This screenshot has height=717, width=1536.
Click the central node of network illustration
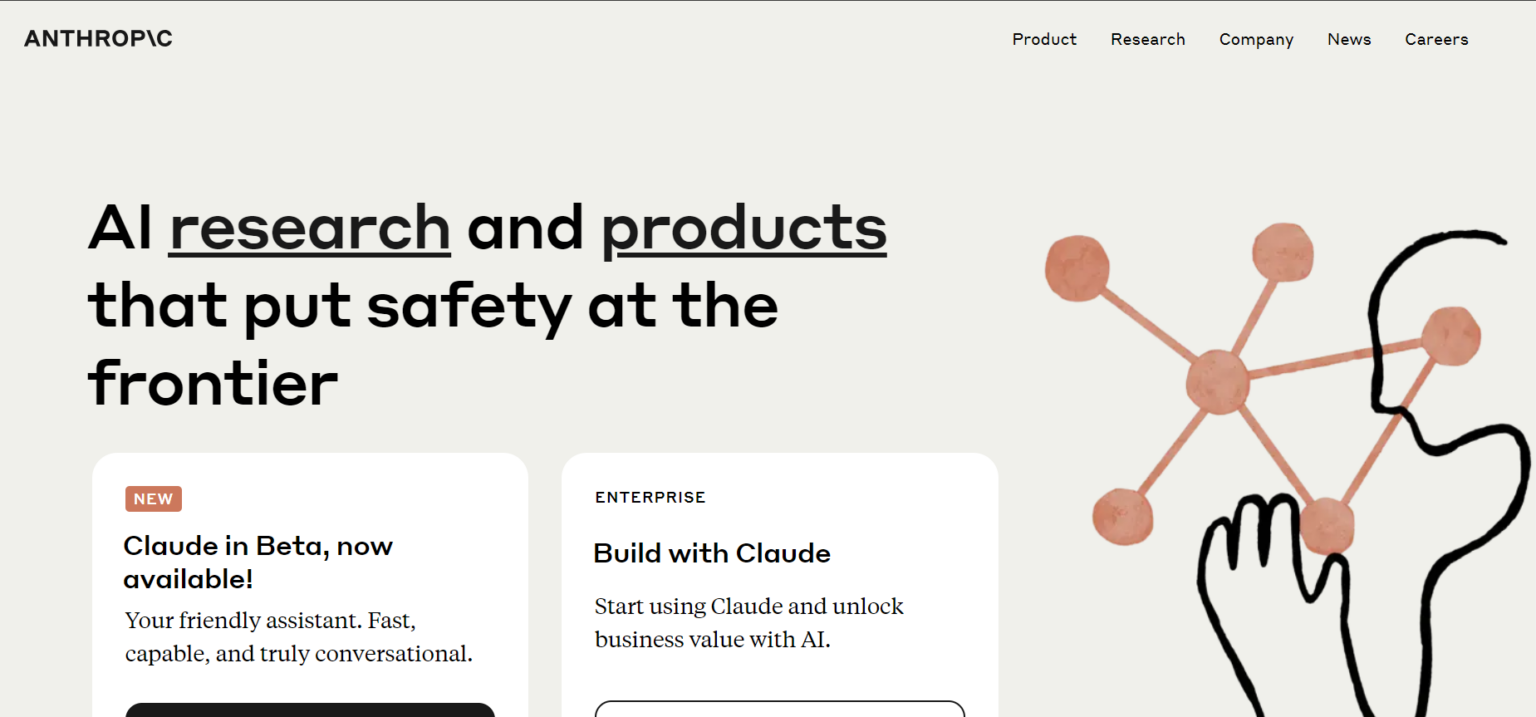tap(1217, 381)
